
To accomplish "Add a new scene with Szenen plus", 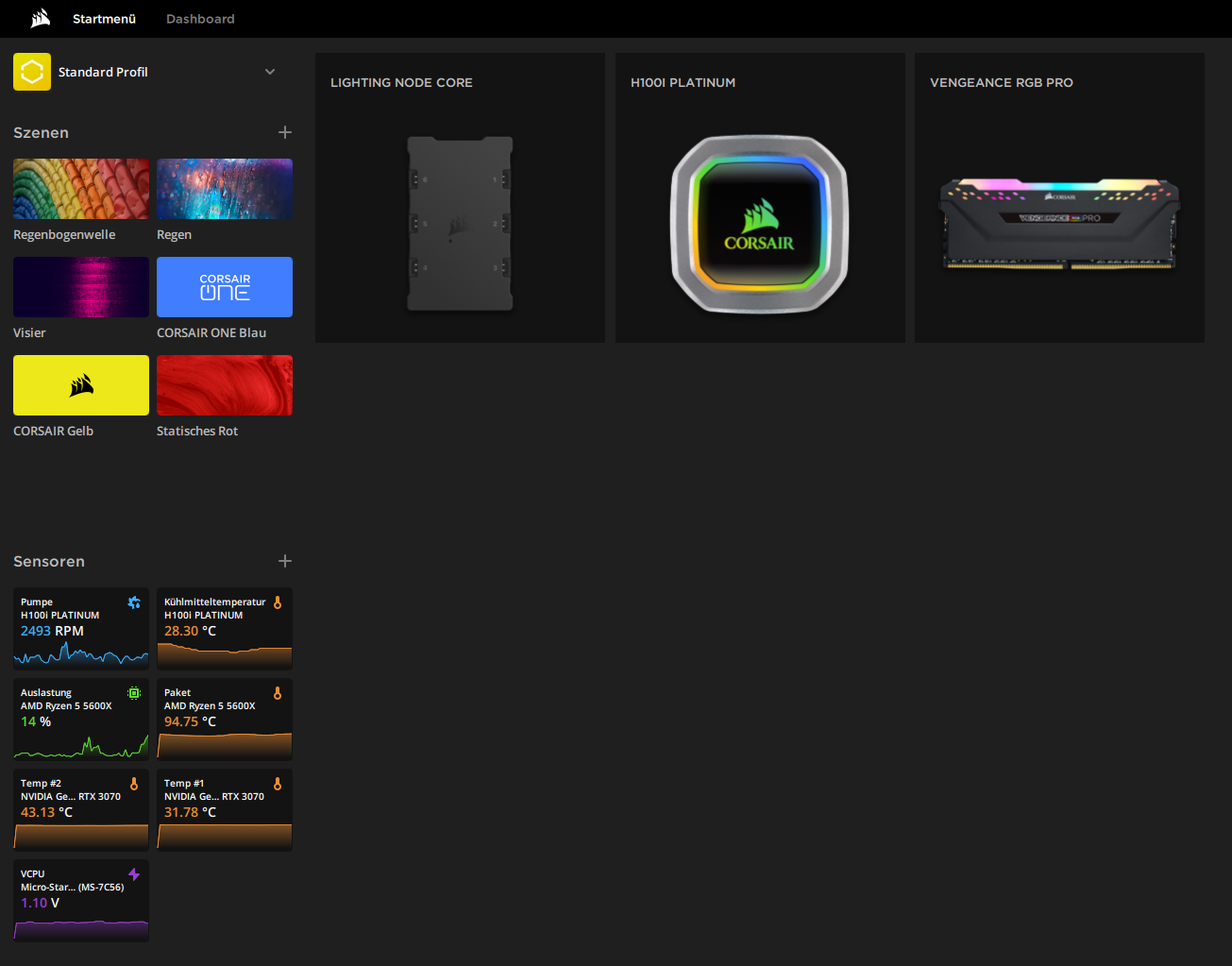I will (285, 132).
